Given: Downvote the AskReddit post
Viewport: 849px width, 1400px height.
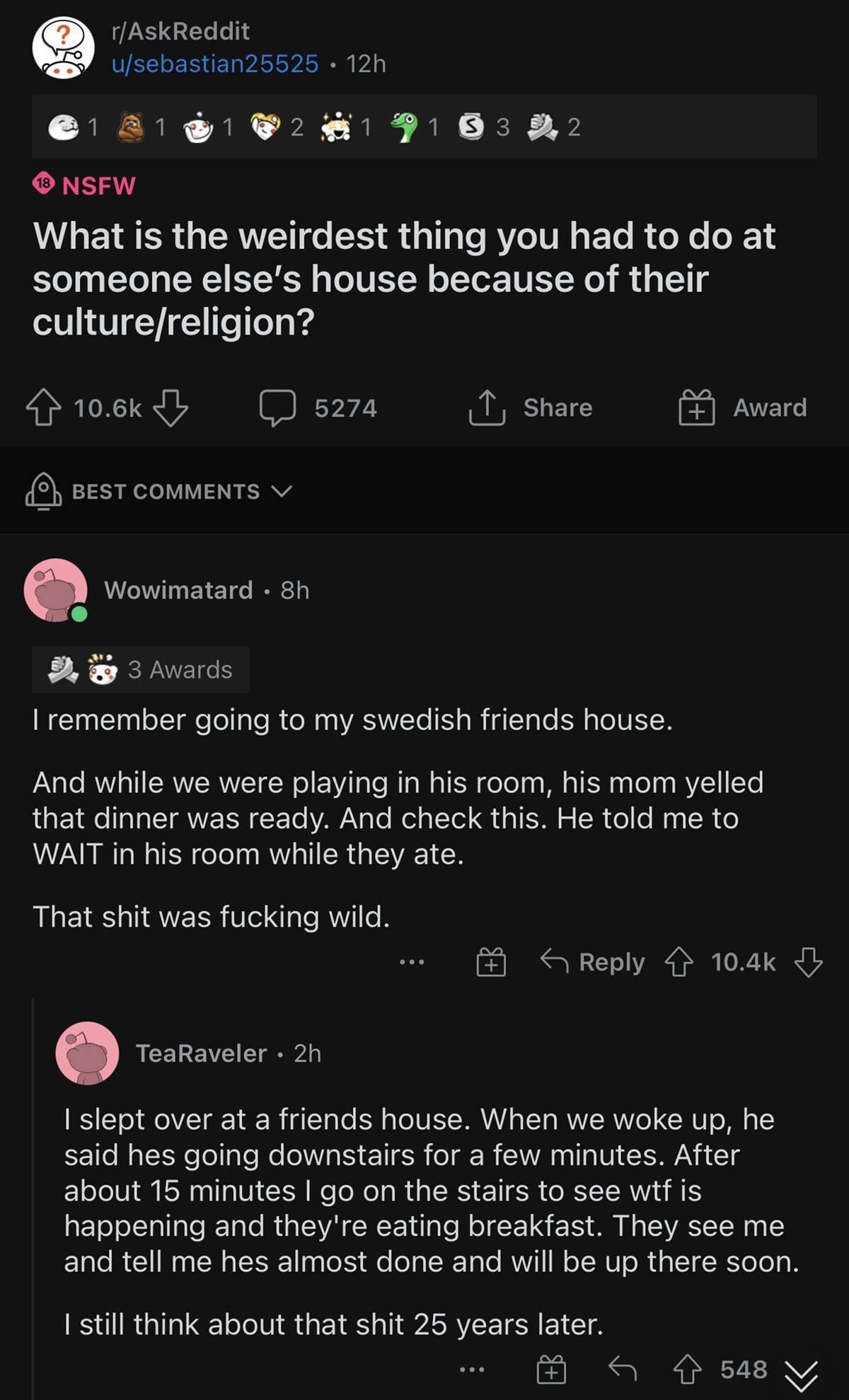Looking at the screenshot, I should [x=171, y=407].
